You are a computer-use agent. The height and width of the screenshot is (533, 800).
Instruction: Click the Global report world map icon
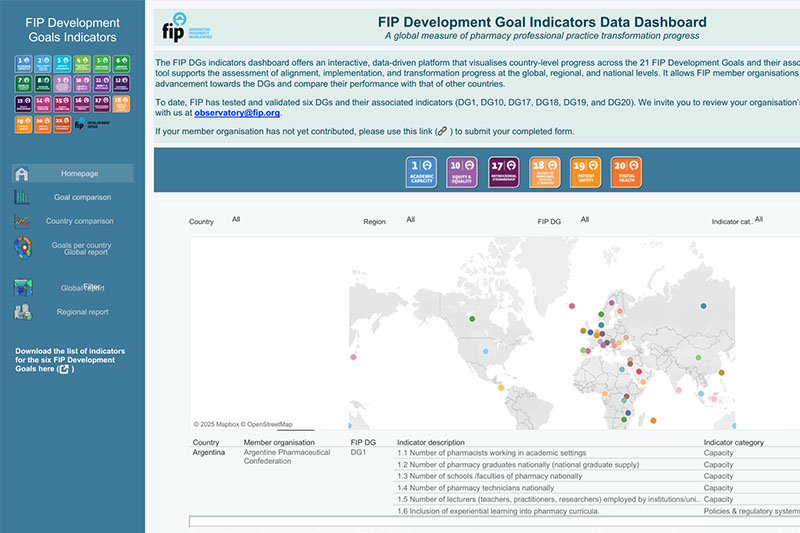[x=23, y=288]
